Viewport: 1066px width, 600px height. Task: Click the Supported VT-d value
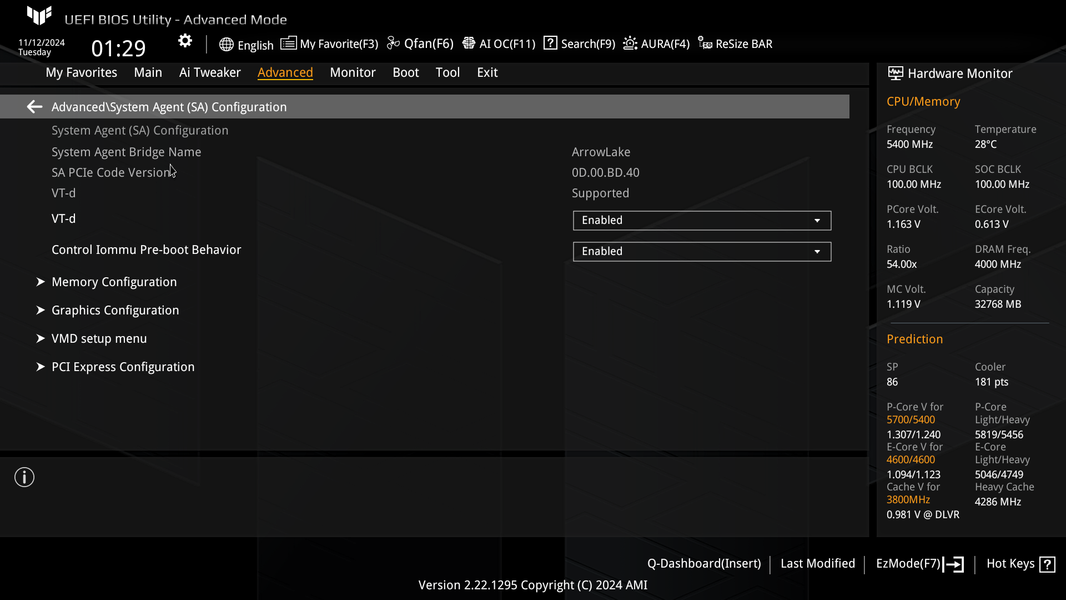(600, 193)
